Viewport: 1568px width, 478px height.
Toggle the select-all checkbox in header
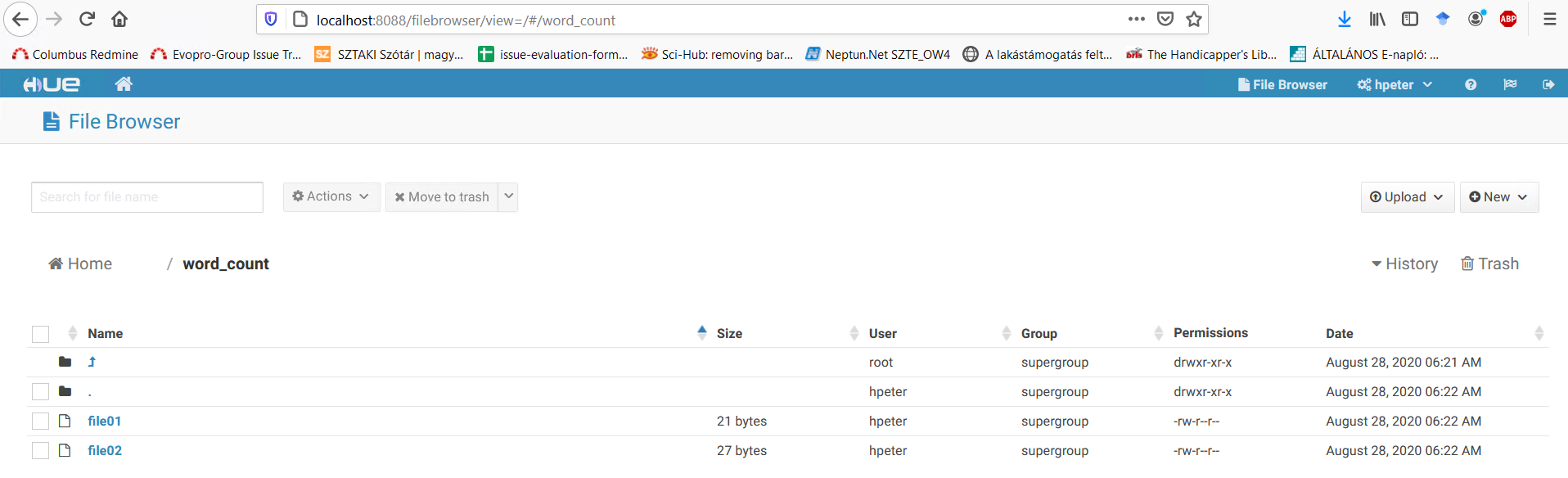pos(41,334)
